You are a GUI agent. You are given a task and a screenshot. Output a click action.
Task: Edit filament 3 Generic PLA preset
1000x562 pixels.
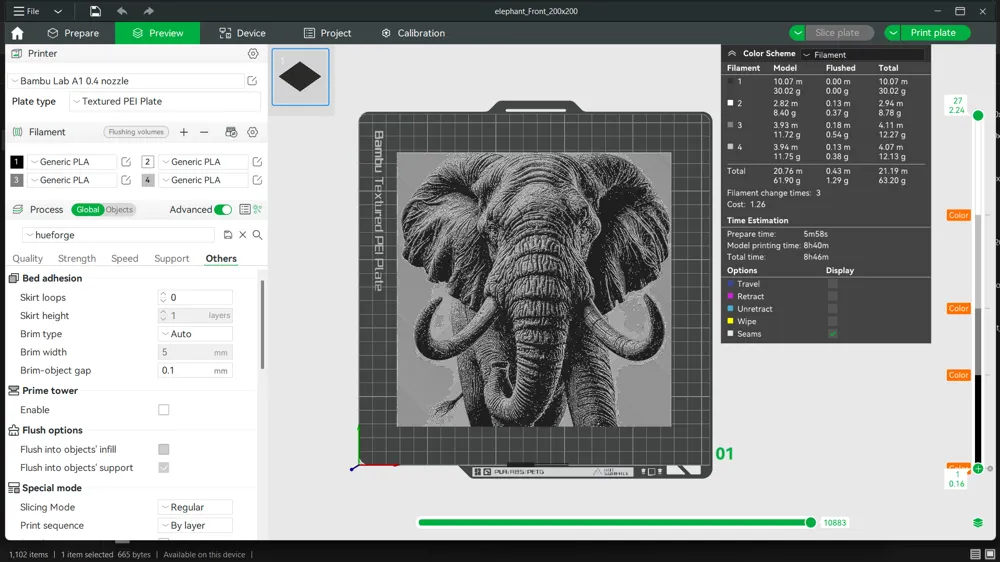coord(126,180)
